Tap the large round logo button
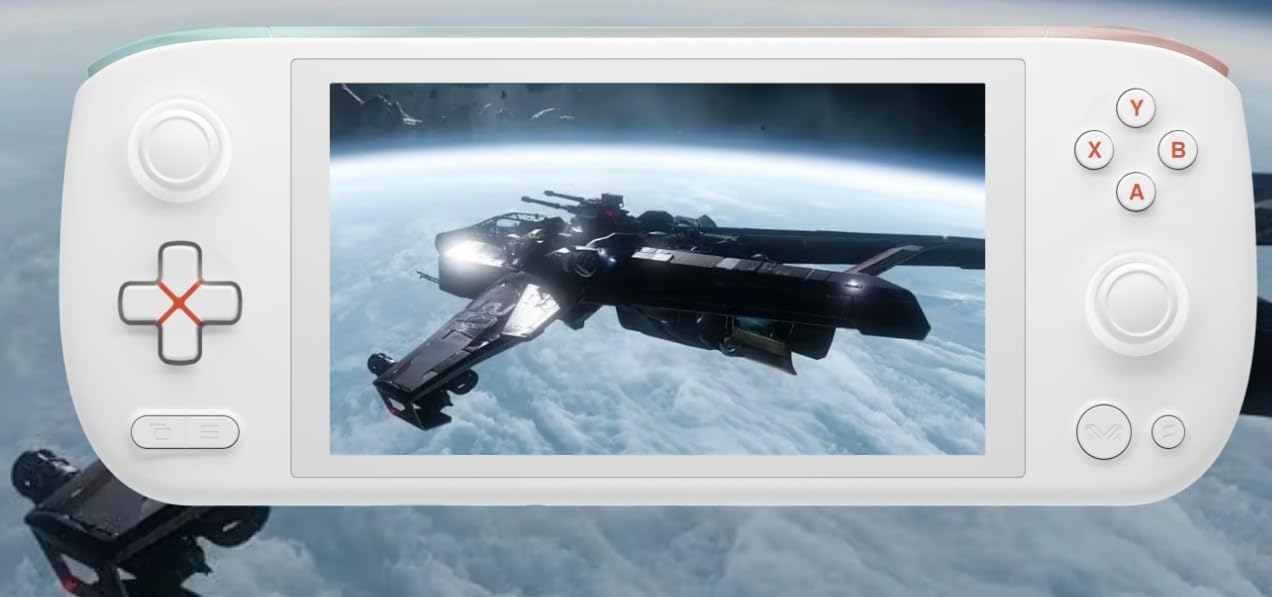1272x597 pixels. [1104, 432]
